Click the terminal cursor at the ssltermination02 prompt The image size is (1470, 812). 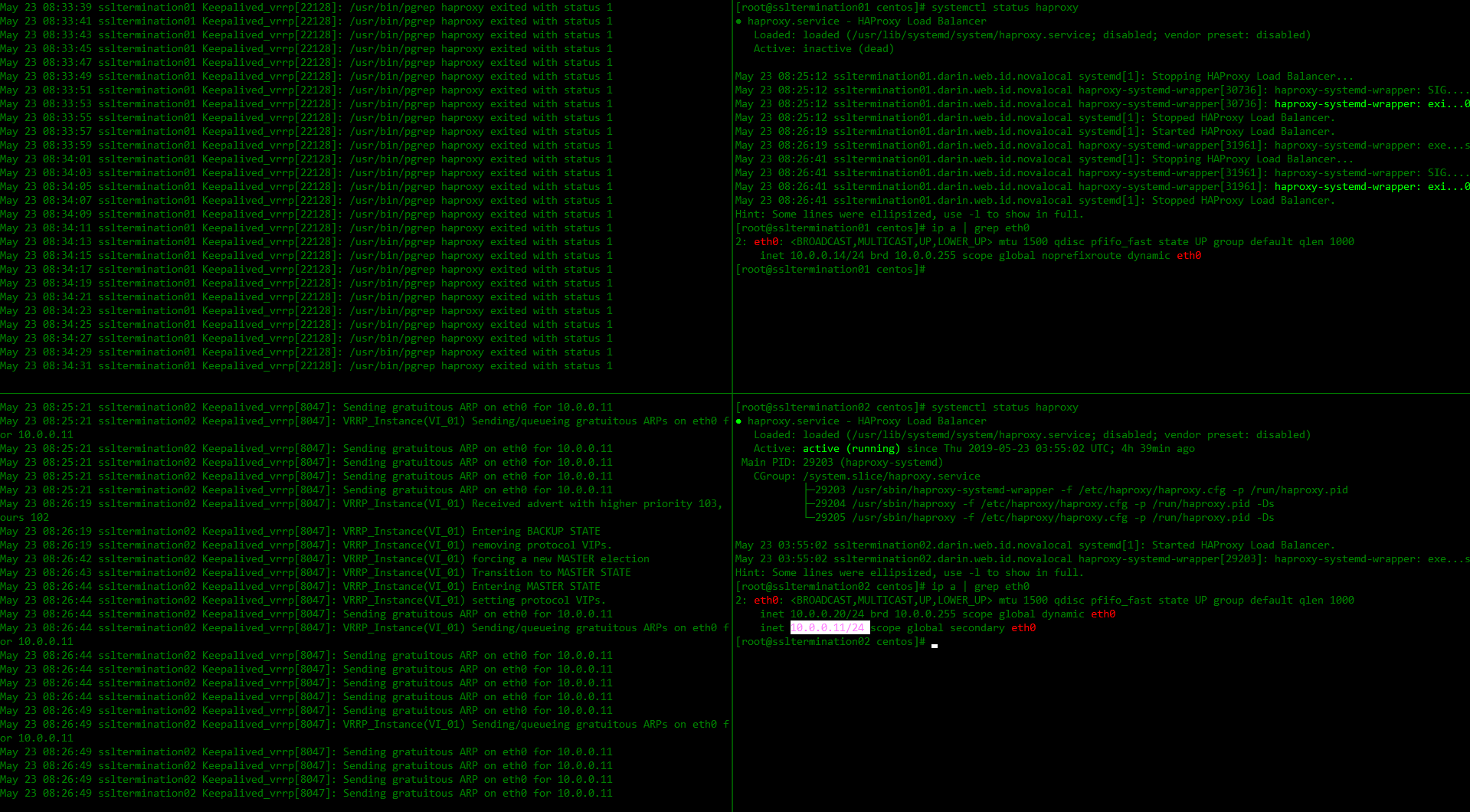pos(935,644)
